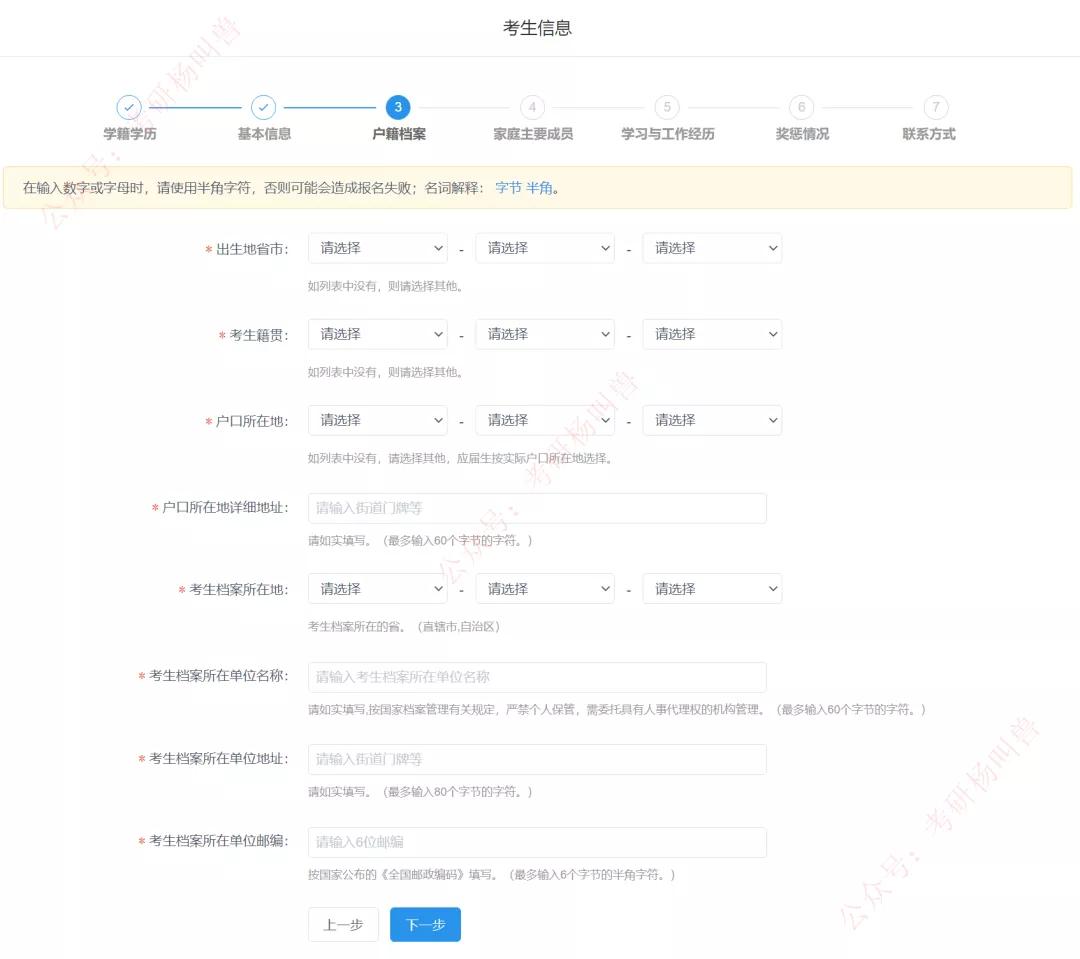Open the 户口所在地 province dropdown
The height and width of the screenshot is (959, 1080).
(x=377, y=420)
